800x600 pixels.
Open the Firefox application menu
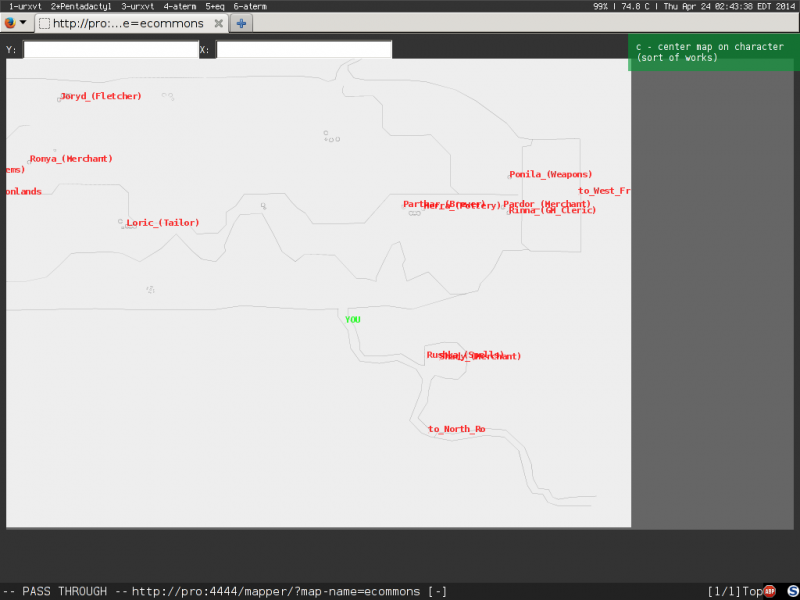click(15, 23)
